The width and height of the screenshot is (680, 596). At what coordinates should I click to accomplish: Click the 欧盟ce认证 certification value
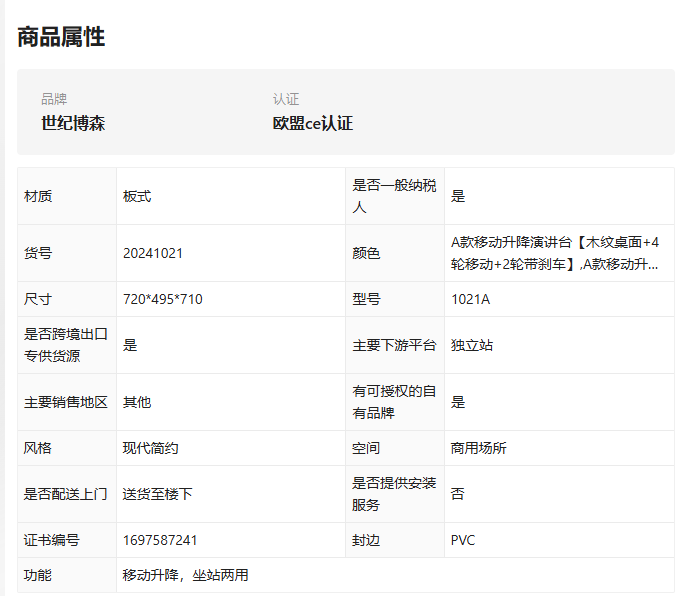pos(313,123)
